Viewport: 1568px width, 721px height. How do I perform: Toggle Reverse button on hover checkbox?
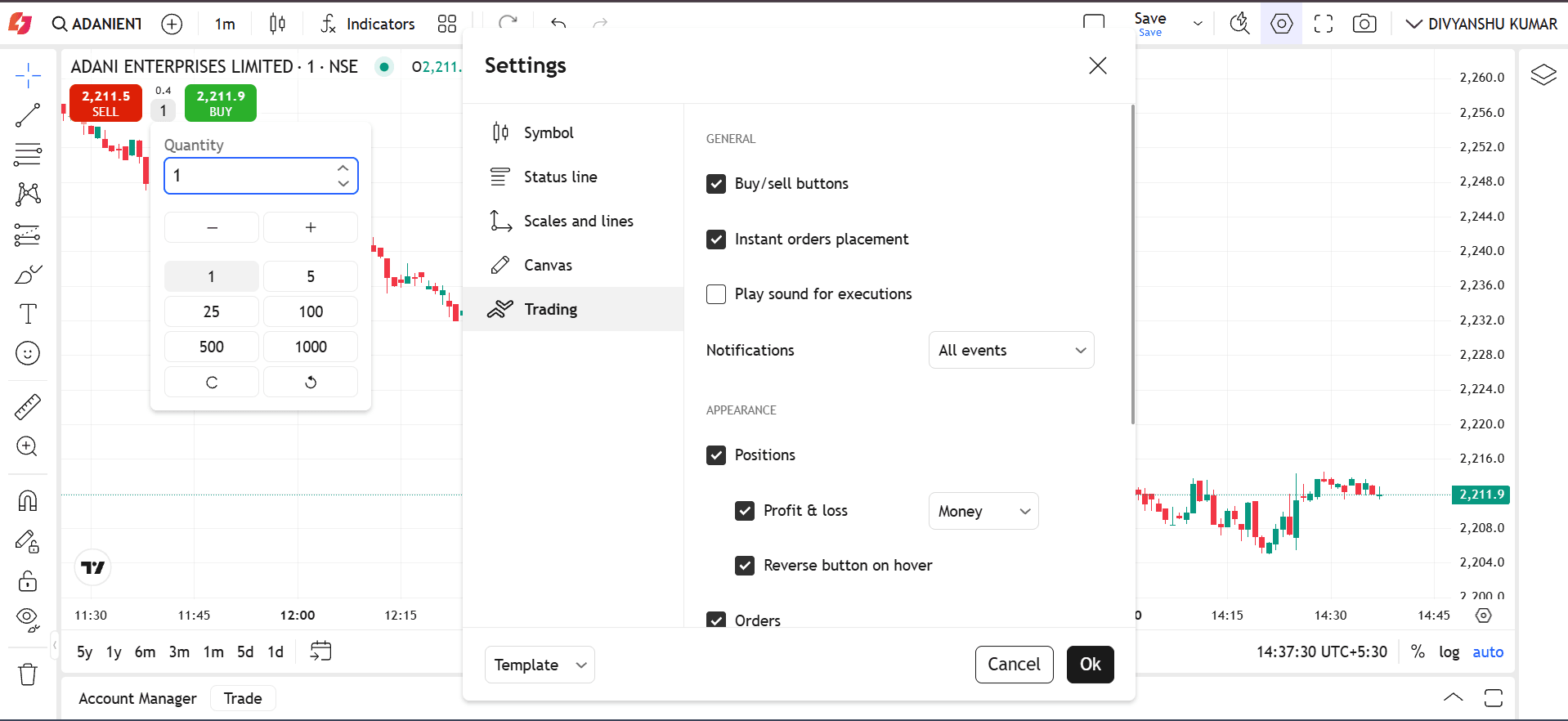pyautogui.click(x=745, y=566)
